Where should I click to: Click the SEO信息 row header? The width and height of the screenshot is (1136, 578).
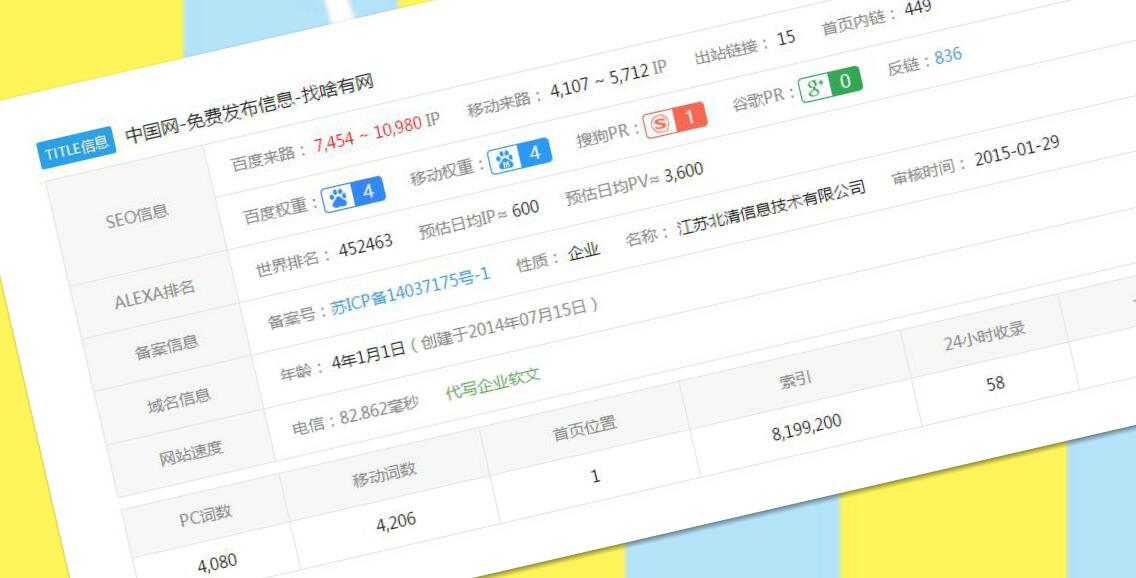click(x=137, y=216)
